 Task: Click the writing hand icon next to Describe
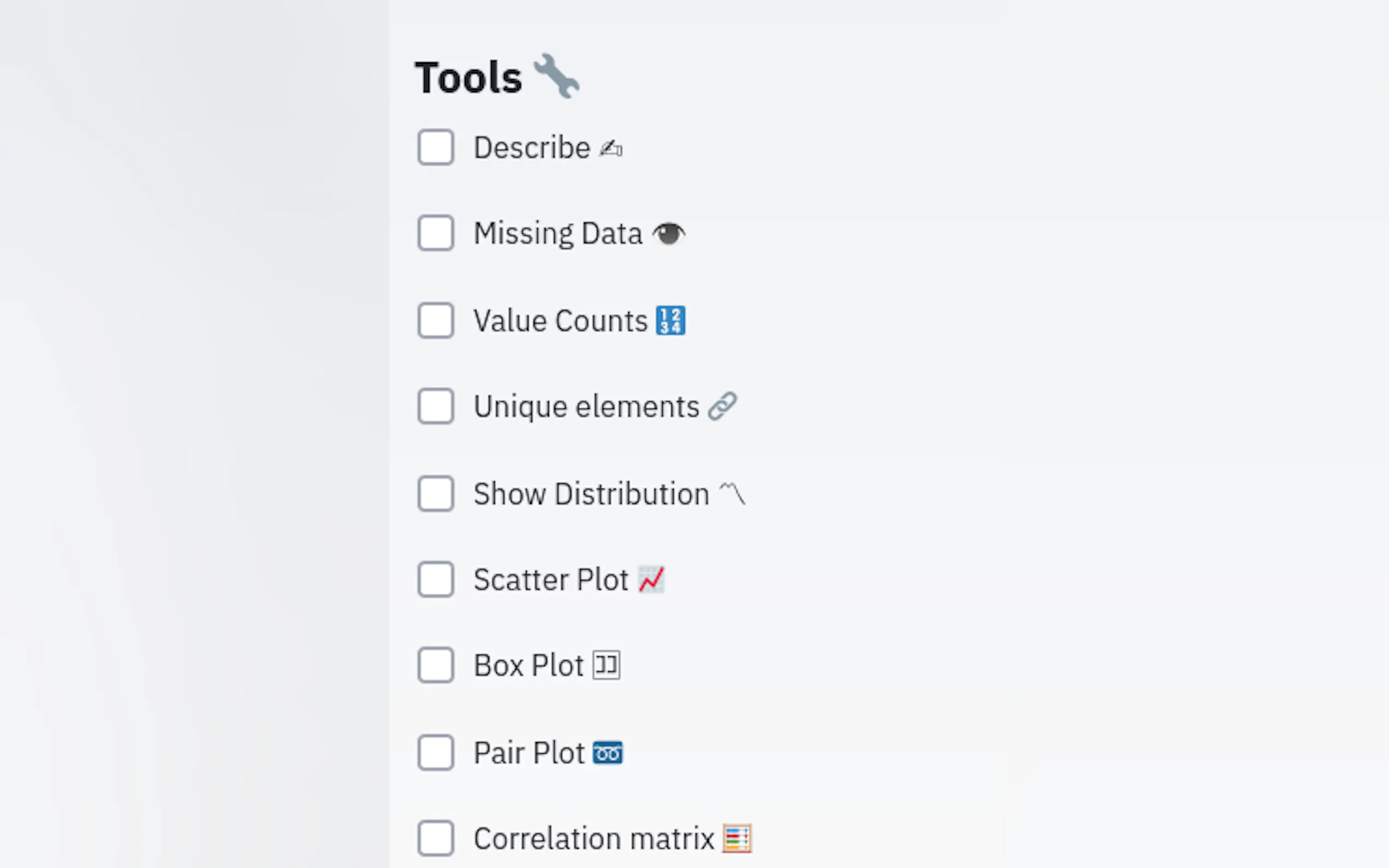coord(610,148)
